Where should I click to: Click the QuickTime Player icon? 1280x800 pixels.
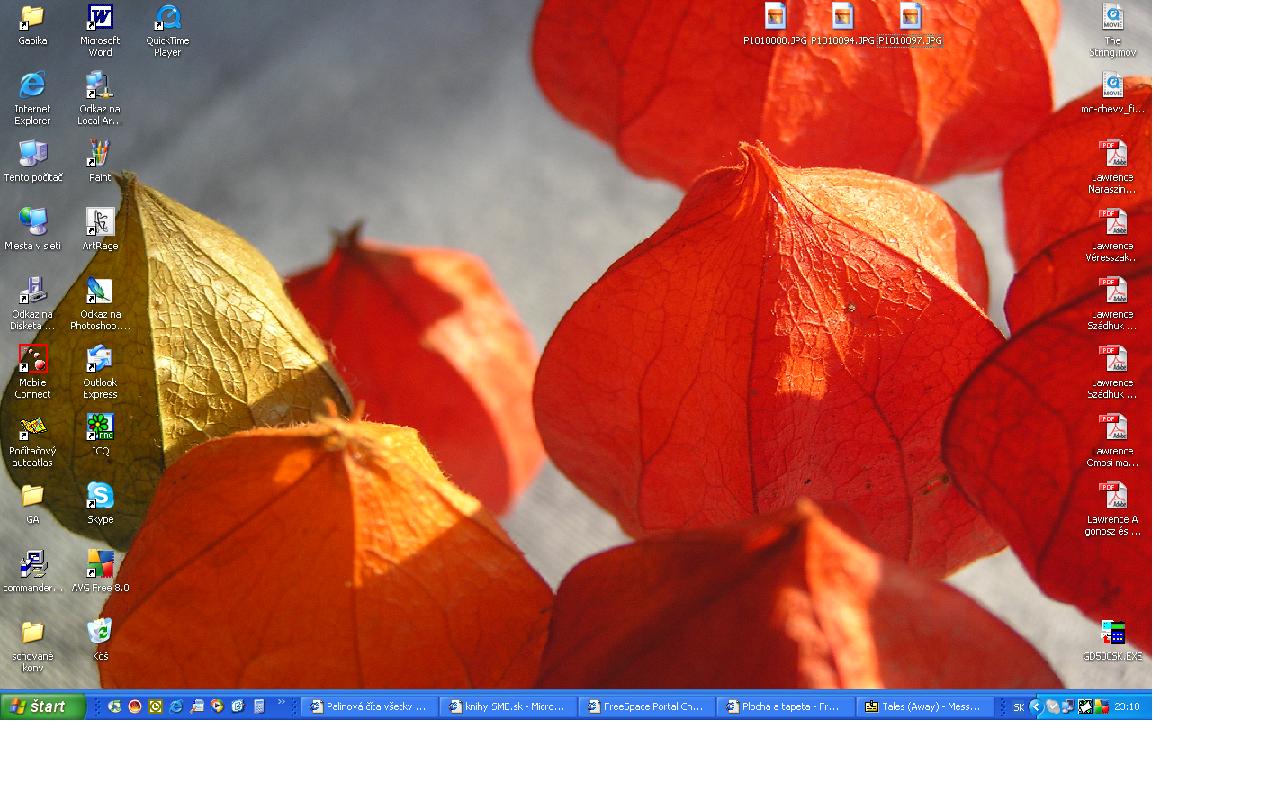[x=168, y=18]
